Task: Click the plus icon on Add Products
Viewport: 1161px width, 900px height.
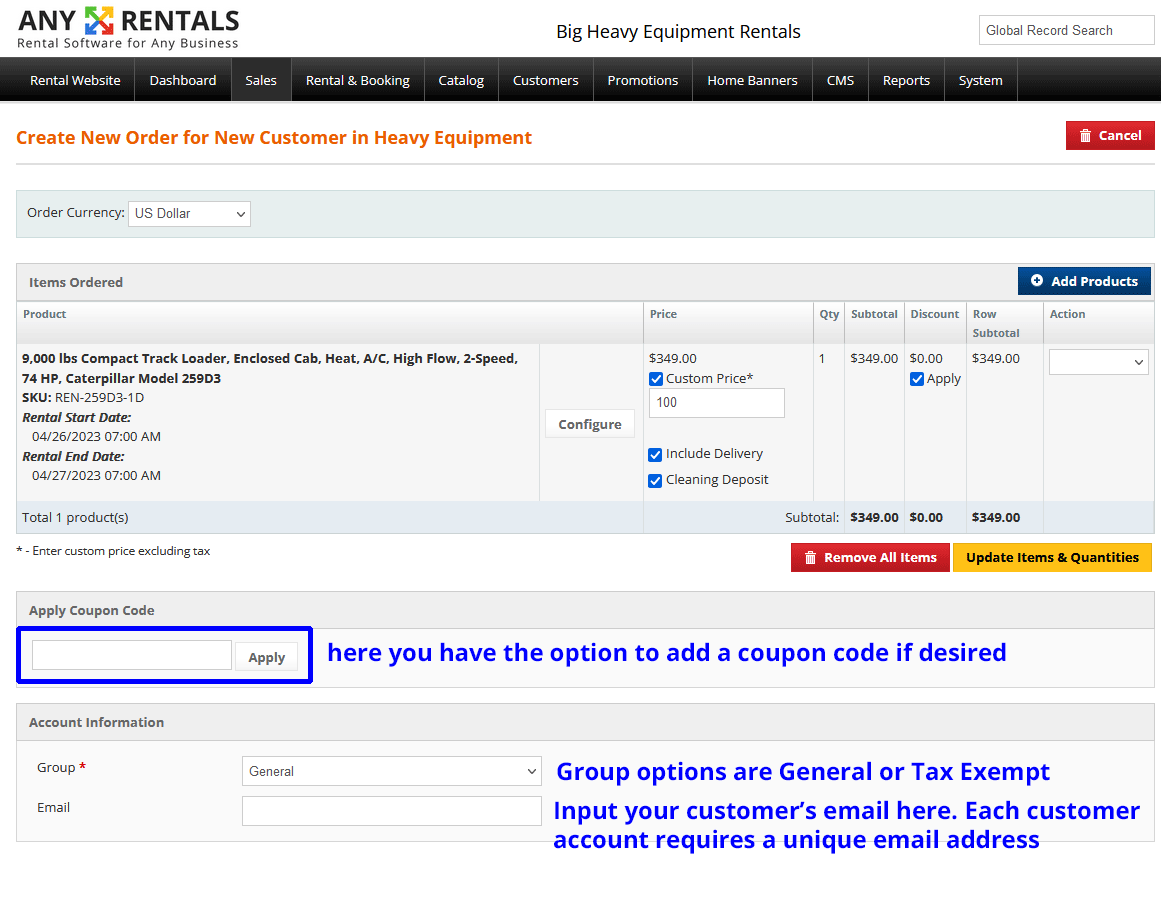Action: point(1037,281)
